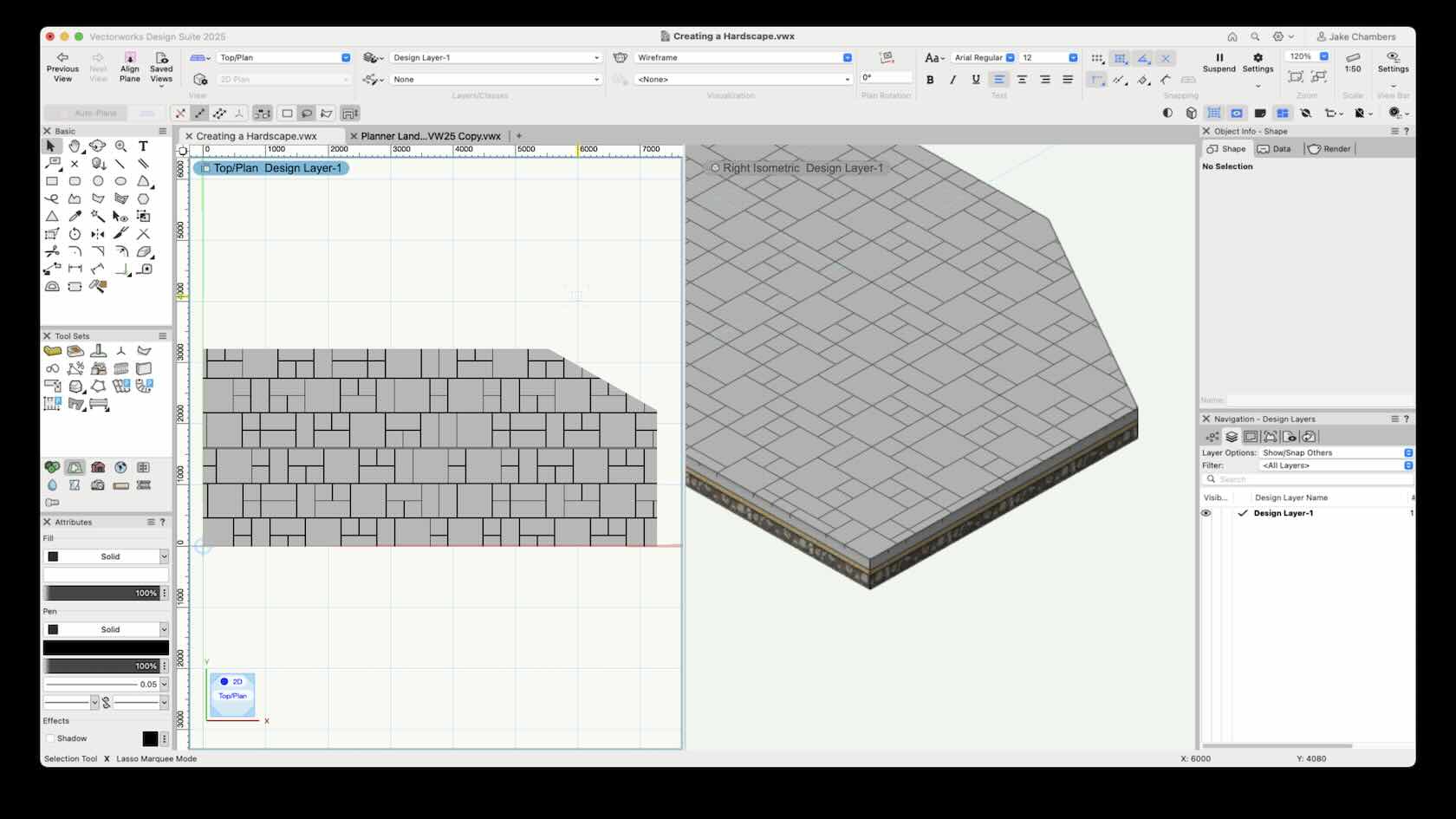The image size is (1456, 819).
Task: Select the Pan tool in Basic palette
Action: (75, 146)
